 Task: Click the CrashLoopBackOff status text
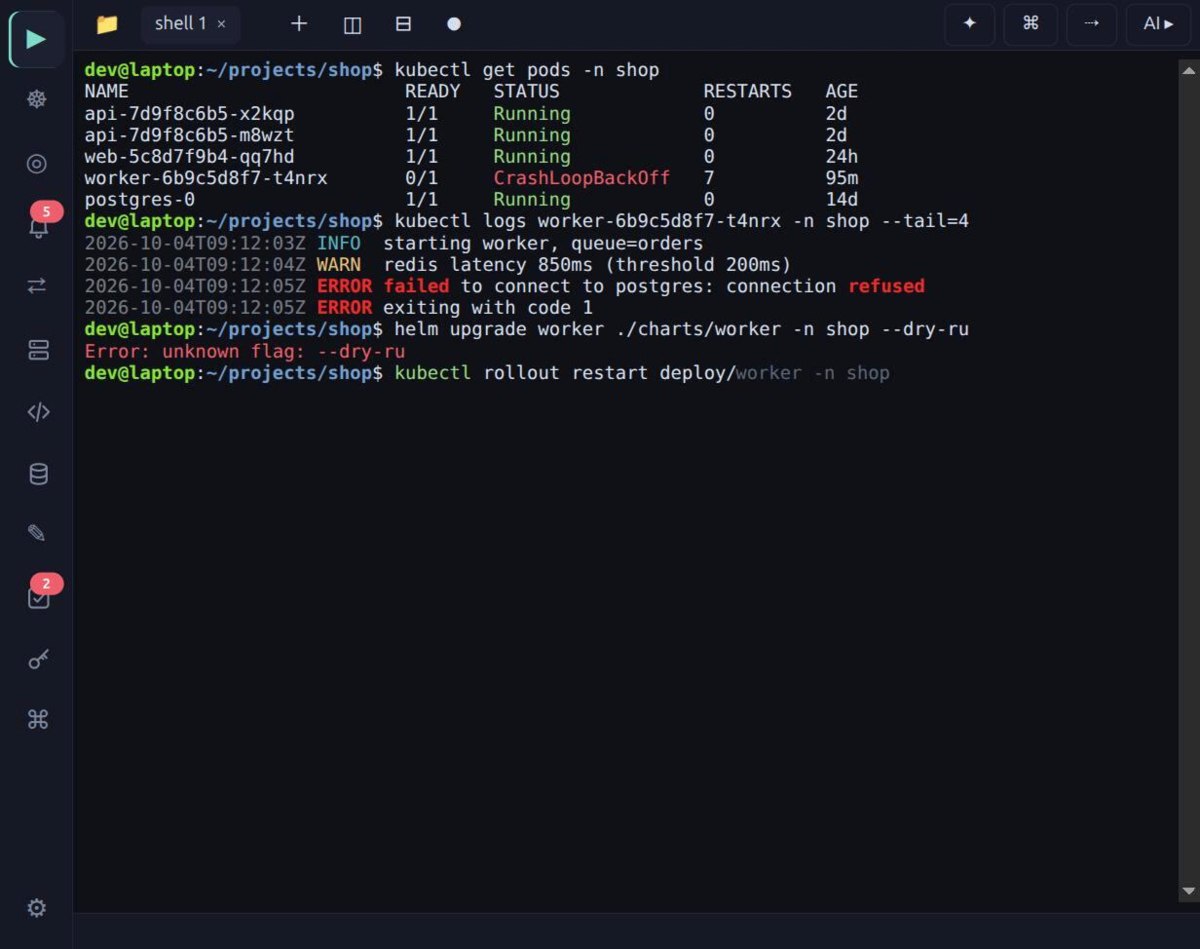(582, 178)
